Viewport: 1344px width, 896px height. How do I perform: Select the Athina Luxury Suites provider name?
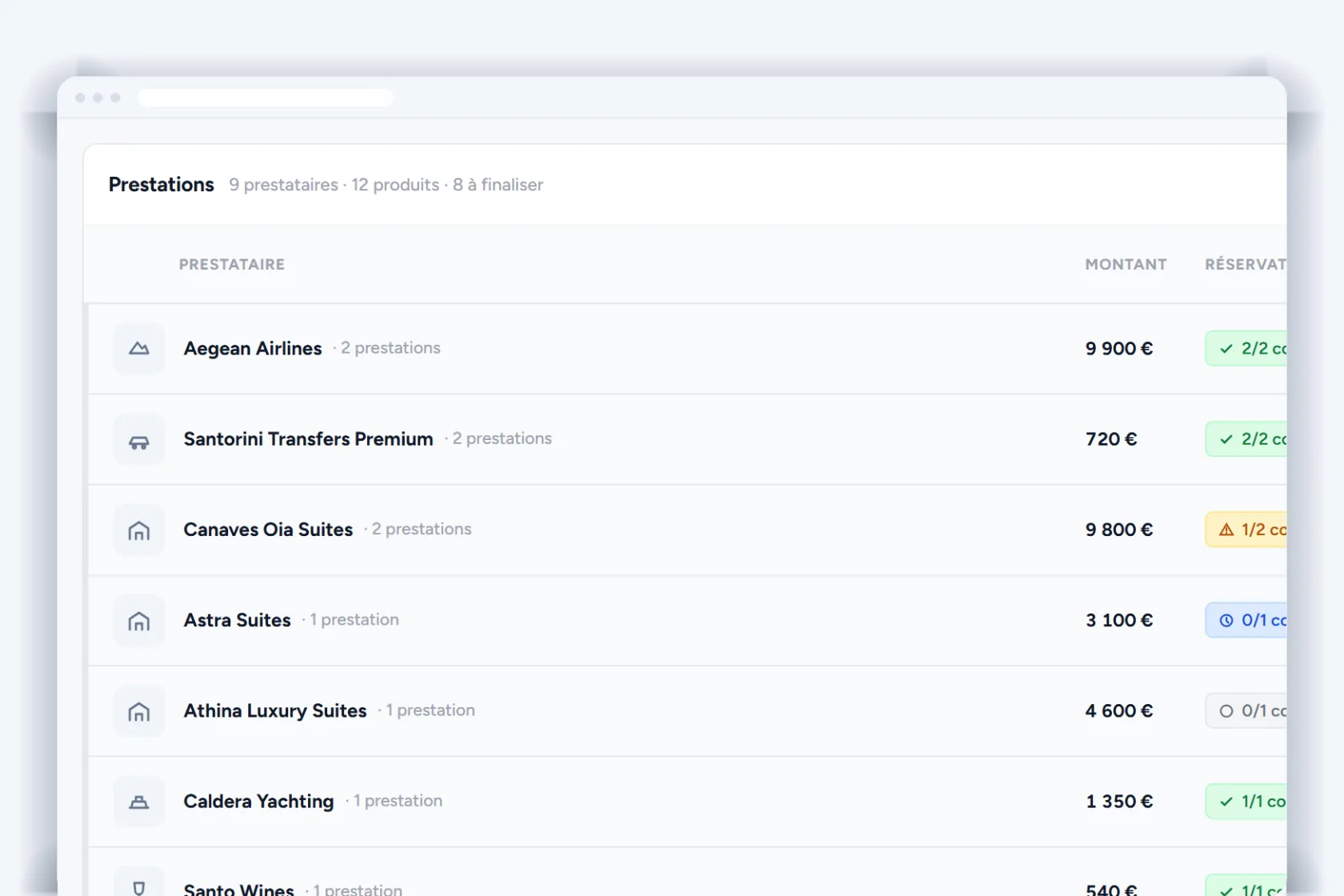(275, 710)
